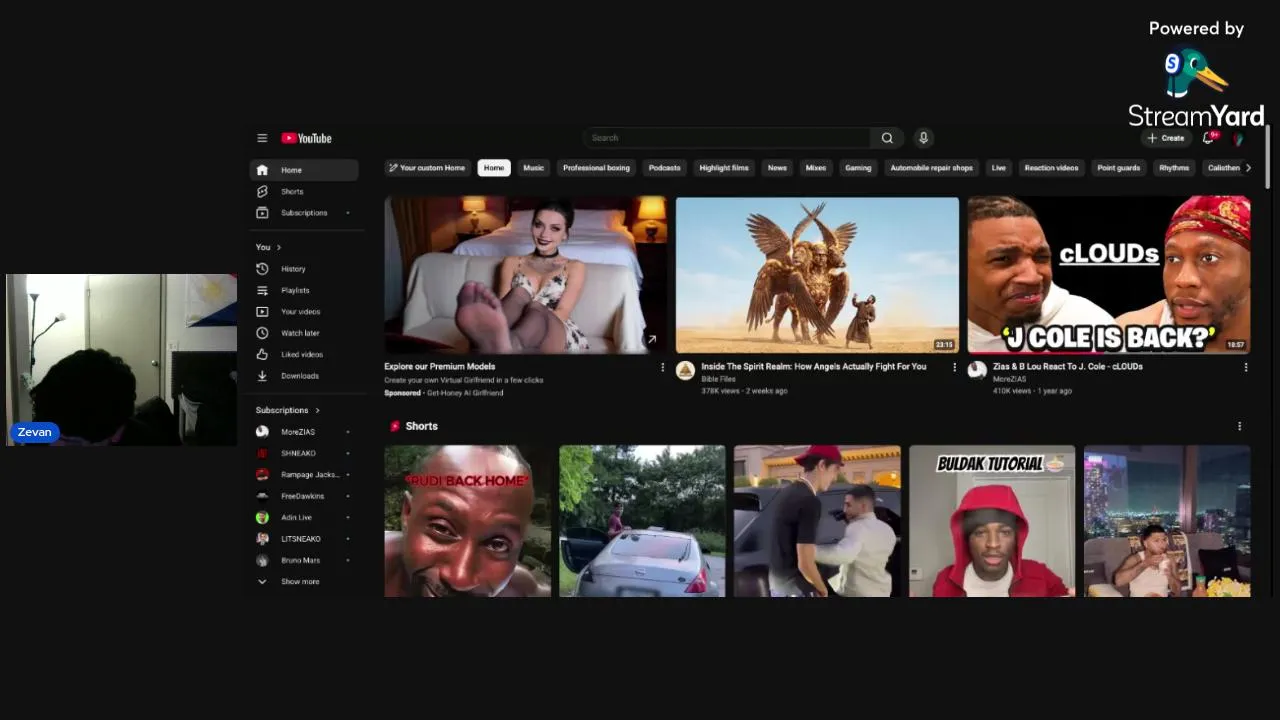Go to Home in sidebar
The image size is (1280, 720).
pos(304,170)
